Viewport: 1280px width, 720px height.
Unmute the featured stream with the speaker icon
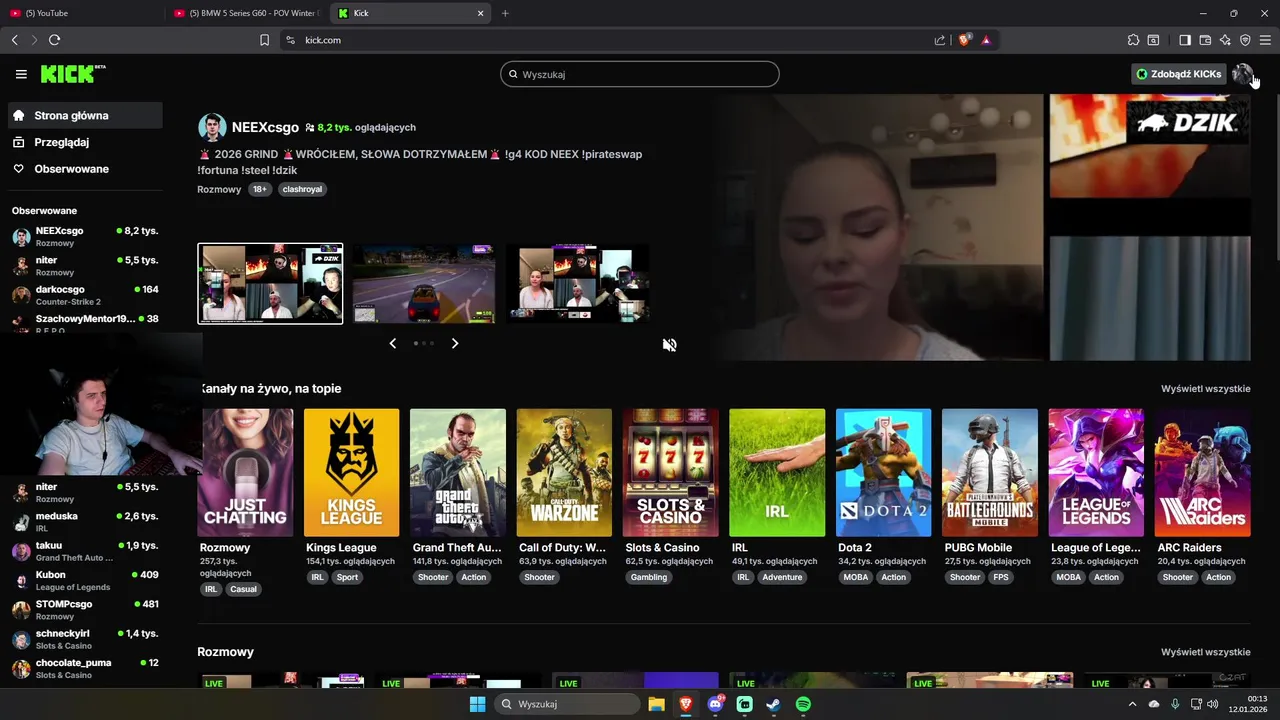tap(669, 345)
